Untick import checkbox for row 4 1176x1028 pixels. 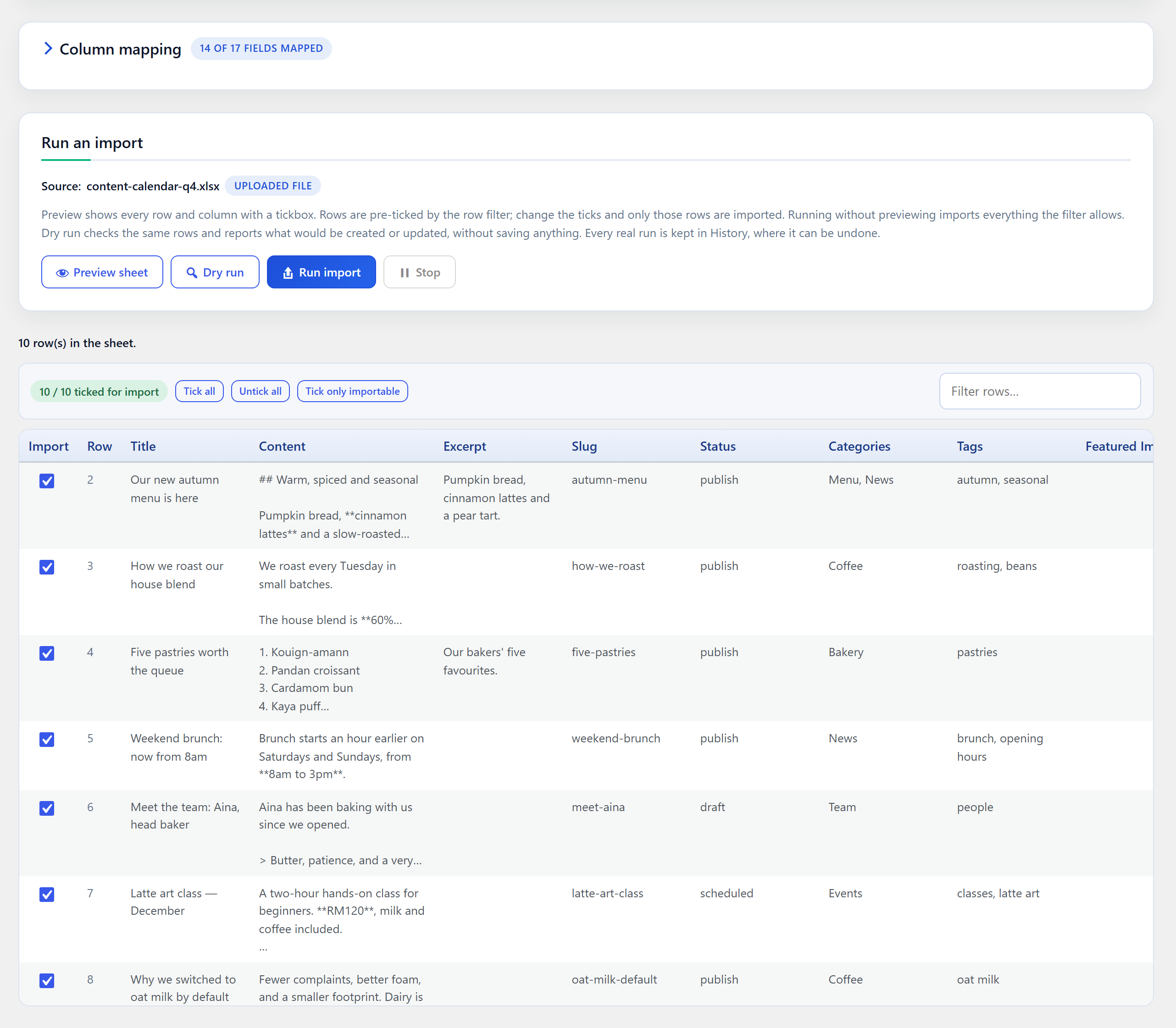[x=47, y=653]
